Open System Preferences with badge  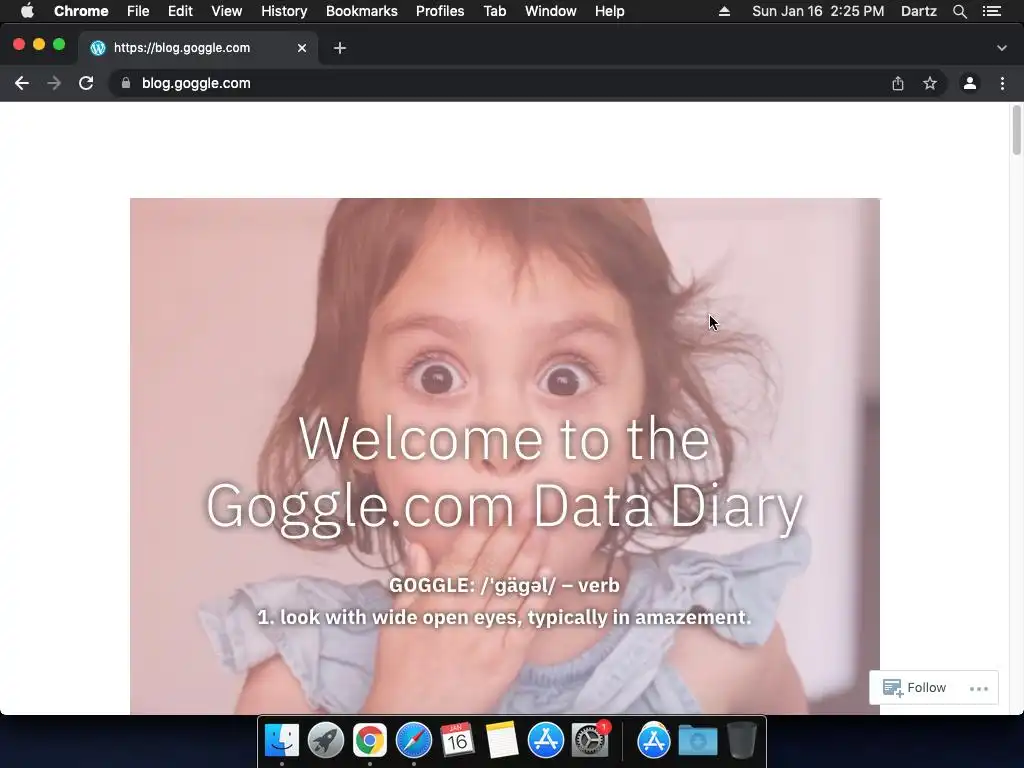point(590,740)
